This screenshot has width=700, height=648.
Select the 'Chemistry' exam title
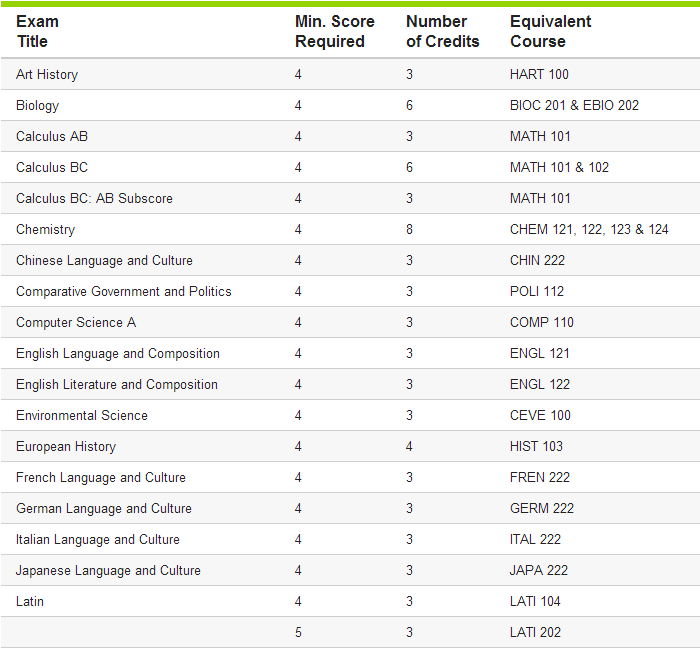46,230
